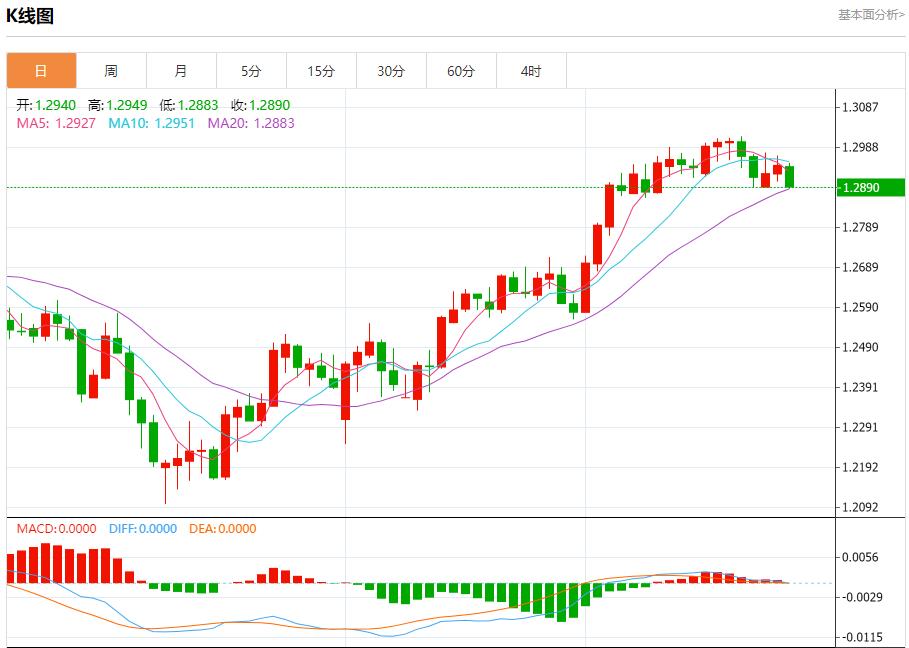
Task: Switch to the 周 weekly tab
Action: point(111,71)
